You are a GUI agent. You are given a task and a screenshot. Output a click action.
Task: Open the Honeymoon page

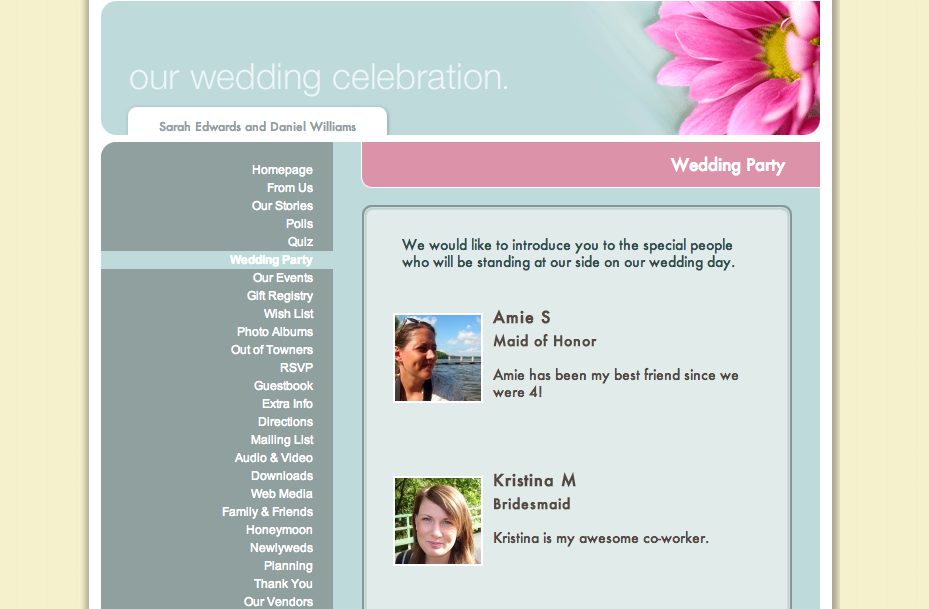click(279, 530)
